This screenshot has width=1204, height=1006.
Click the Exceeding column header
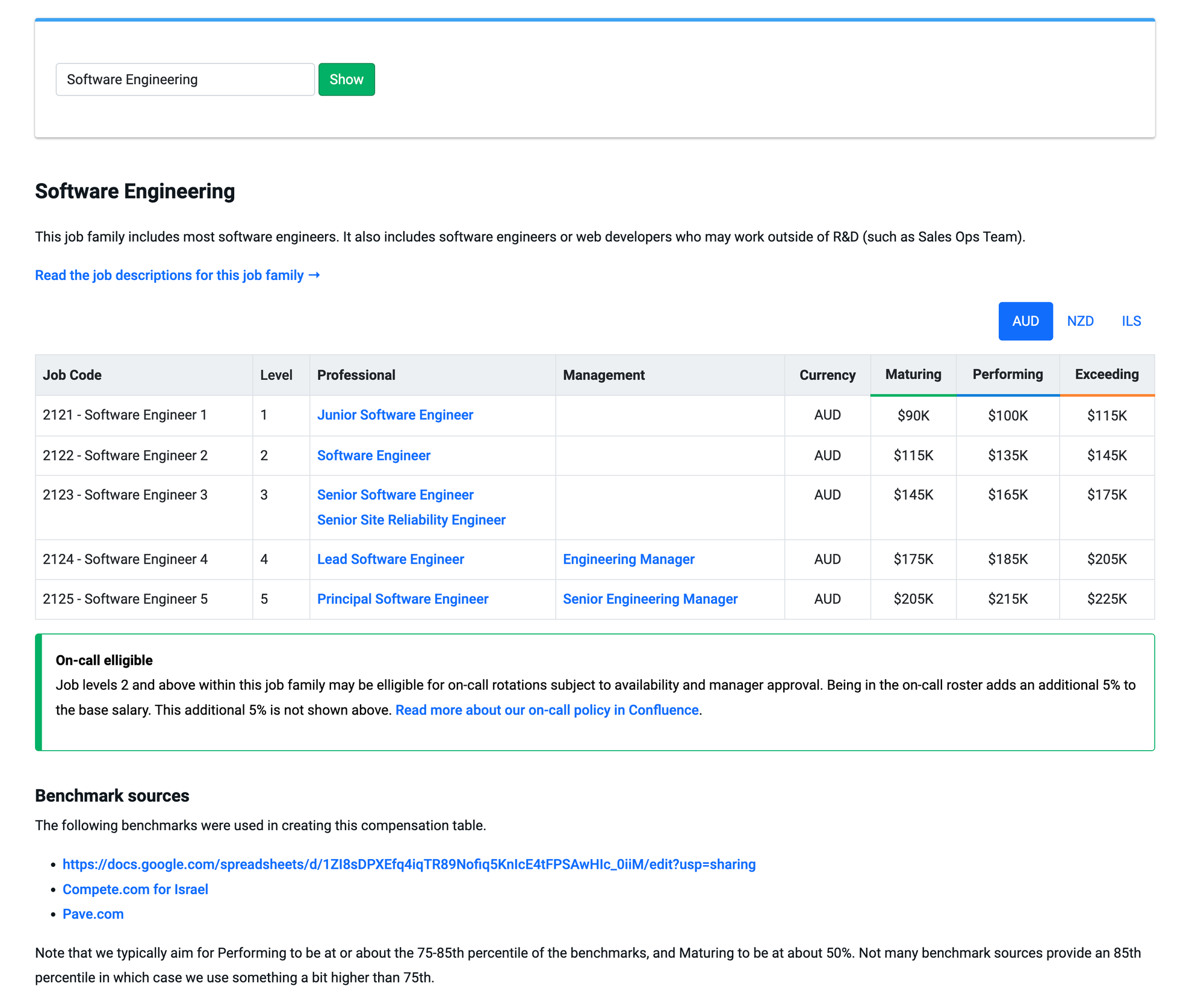[1106, 374]
